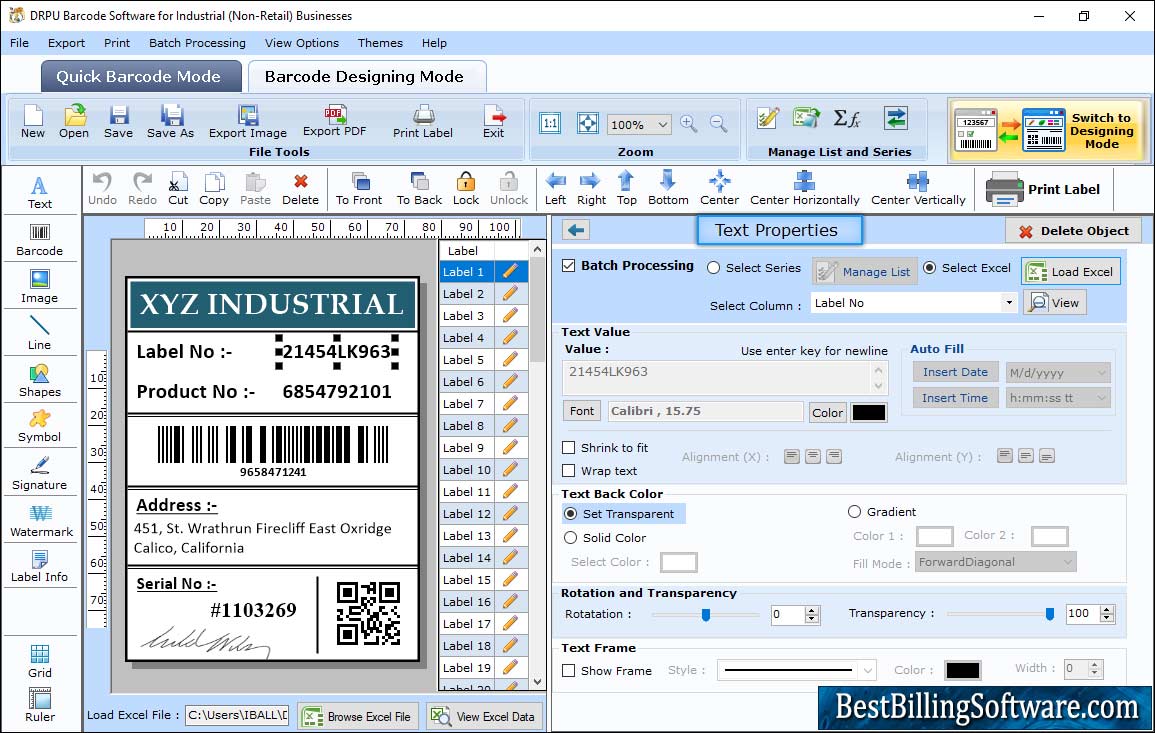Viewport: 1155px width, 733px height.
Task: Click the Load Excel File path field
Action: pyautogui.click(x=236, y=715)
